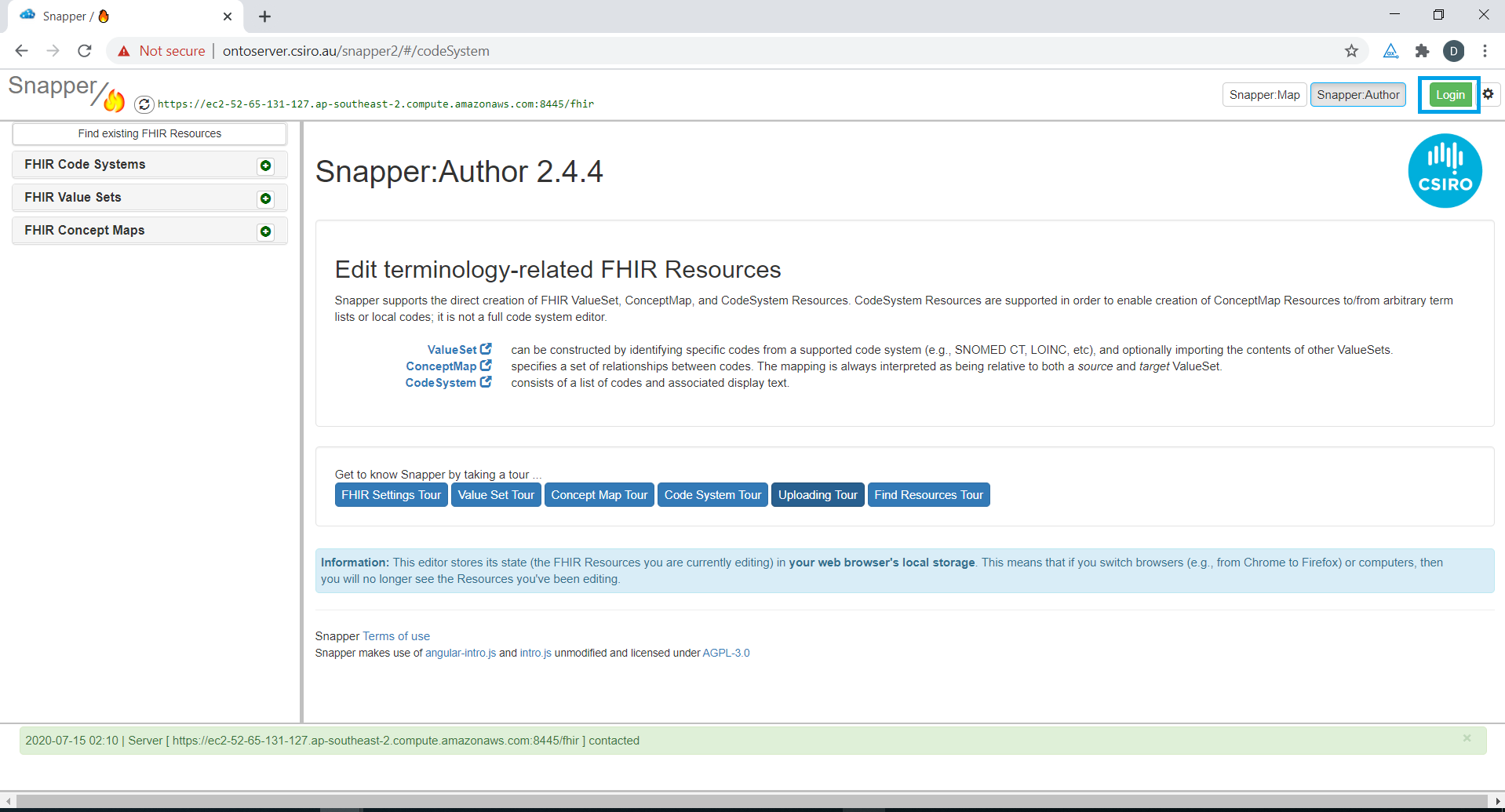Select the Snapper:Author mode

pyautogui.click(x=1357, y=95)
